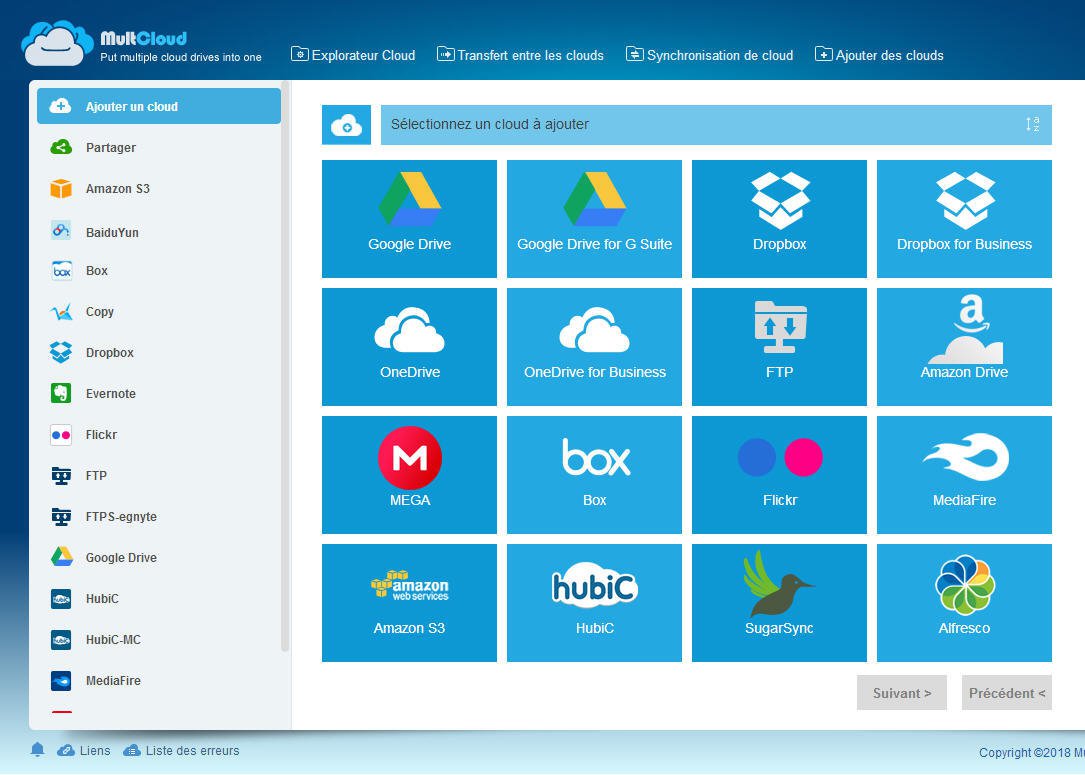Click Ajouter un cloud in sidebar
Viewport: 1085px width, 775px height.
tap(158, 107)
